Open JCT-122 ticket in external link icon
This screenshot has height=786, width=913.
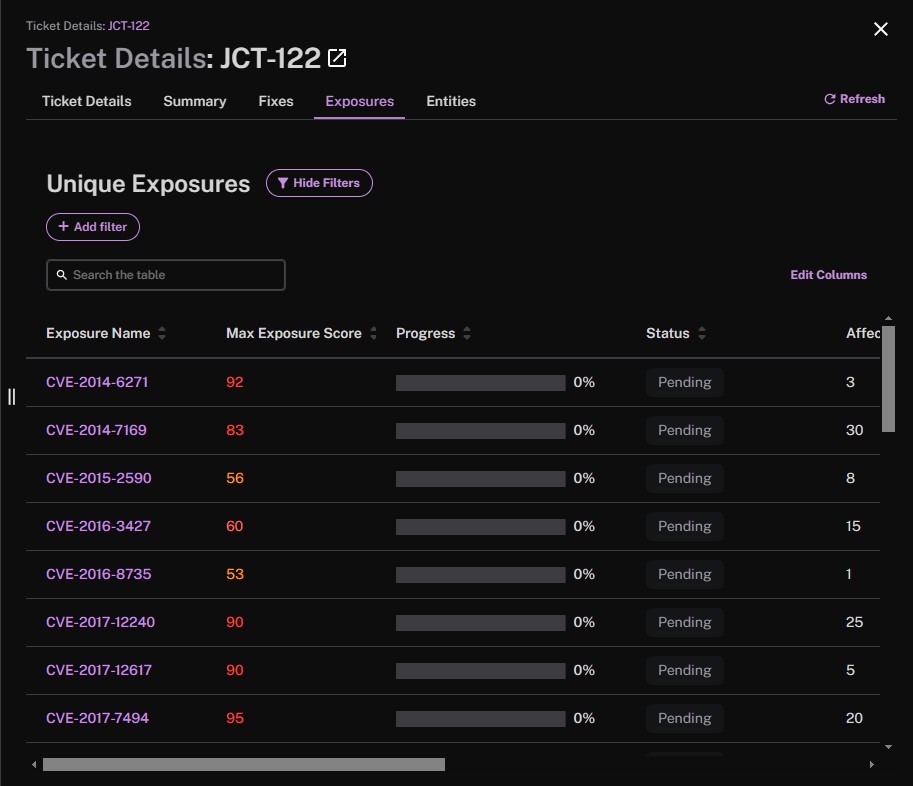point(337,58)
